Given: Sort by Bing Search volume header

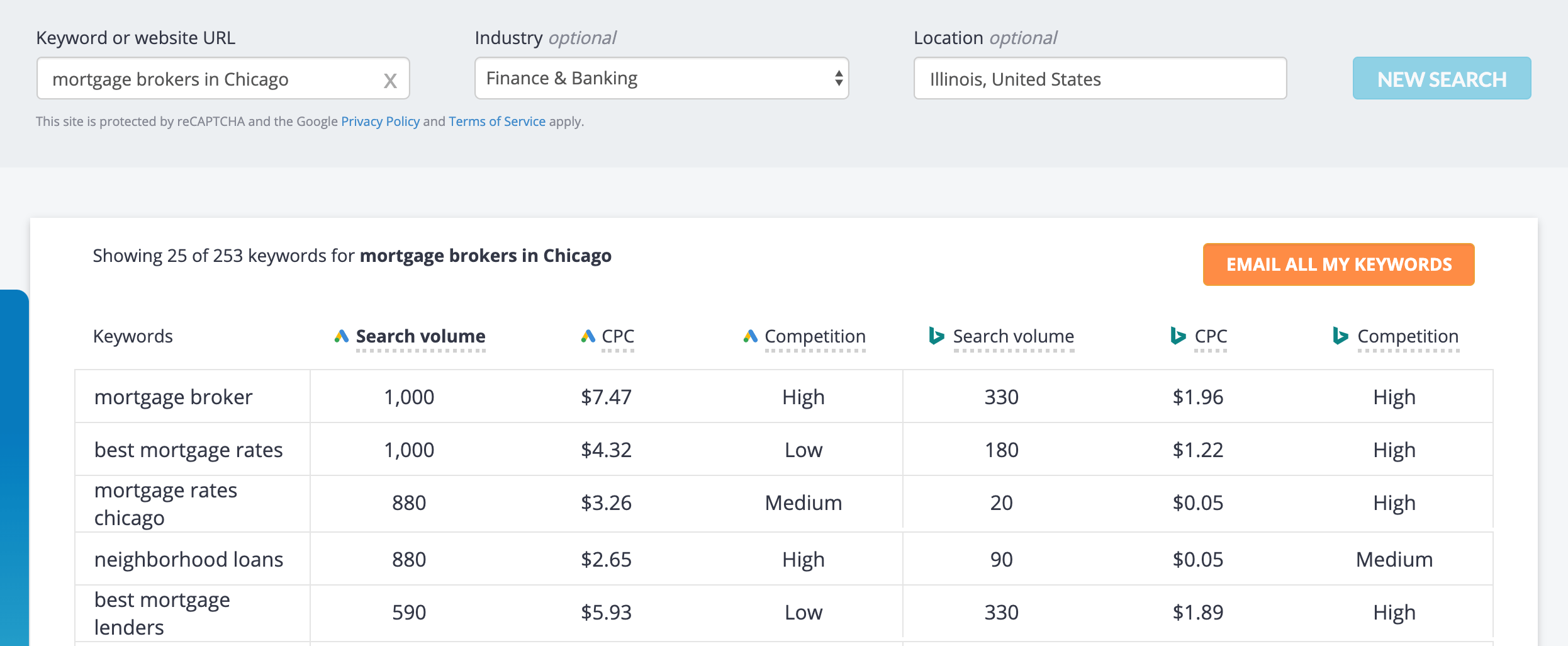Looking at the screenshot, I should pos(1013,336).
